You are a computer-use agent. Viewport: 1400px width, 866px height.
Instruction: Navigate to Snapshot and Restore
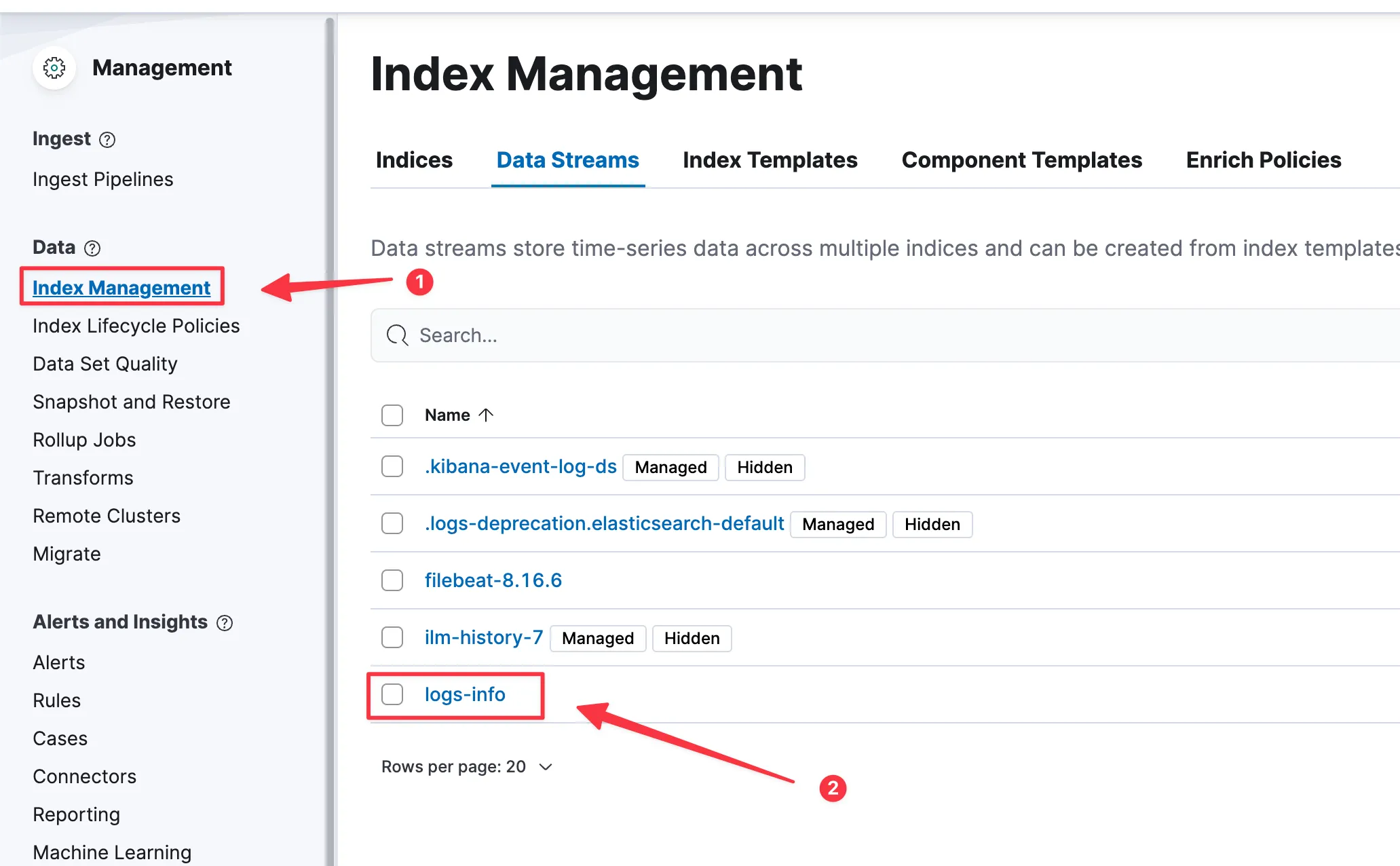pos(132,402)
